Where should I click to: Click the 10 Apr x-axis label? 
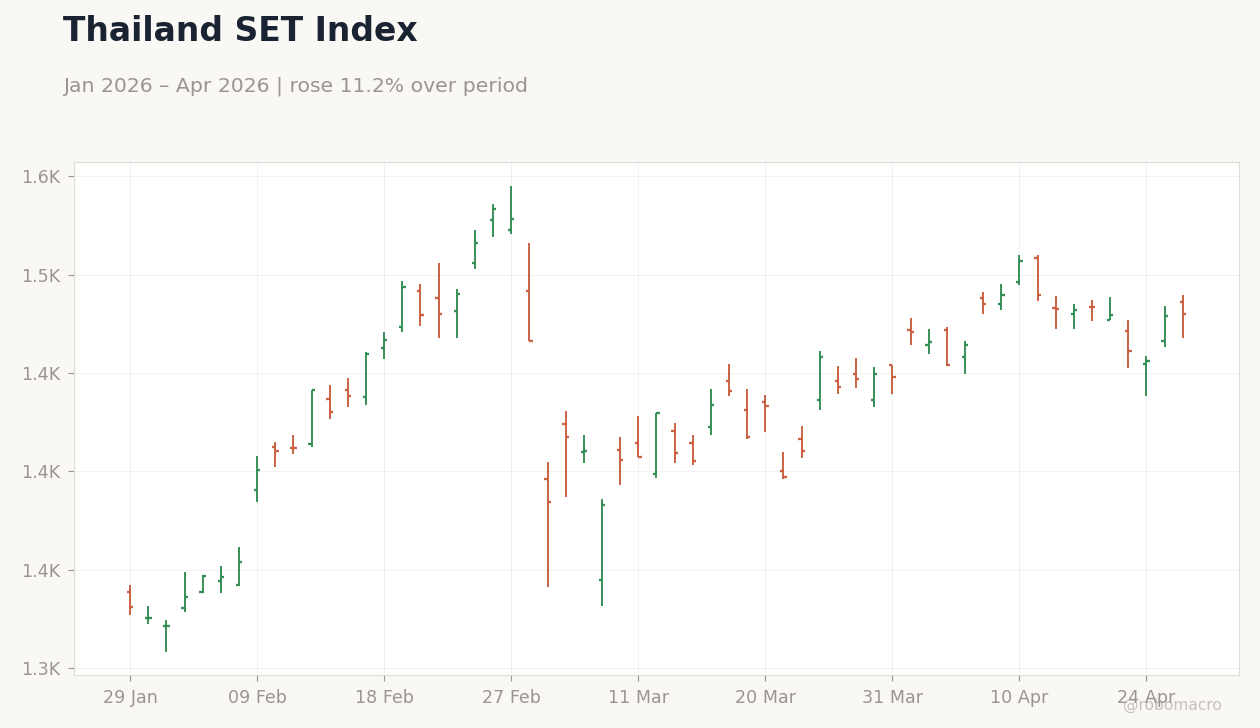tap(1019, 698)
